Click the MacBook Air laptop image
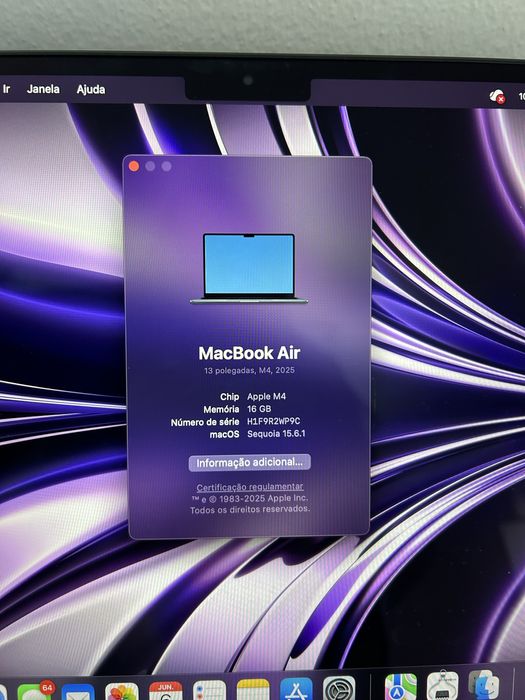 [249, 269]
